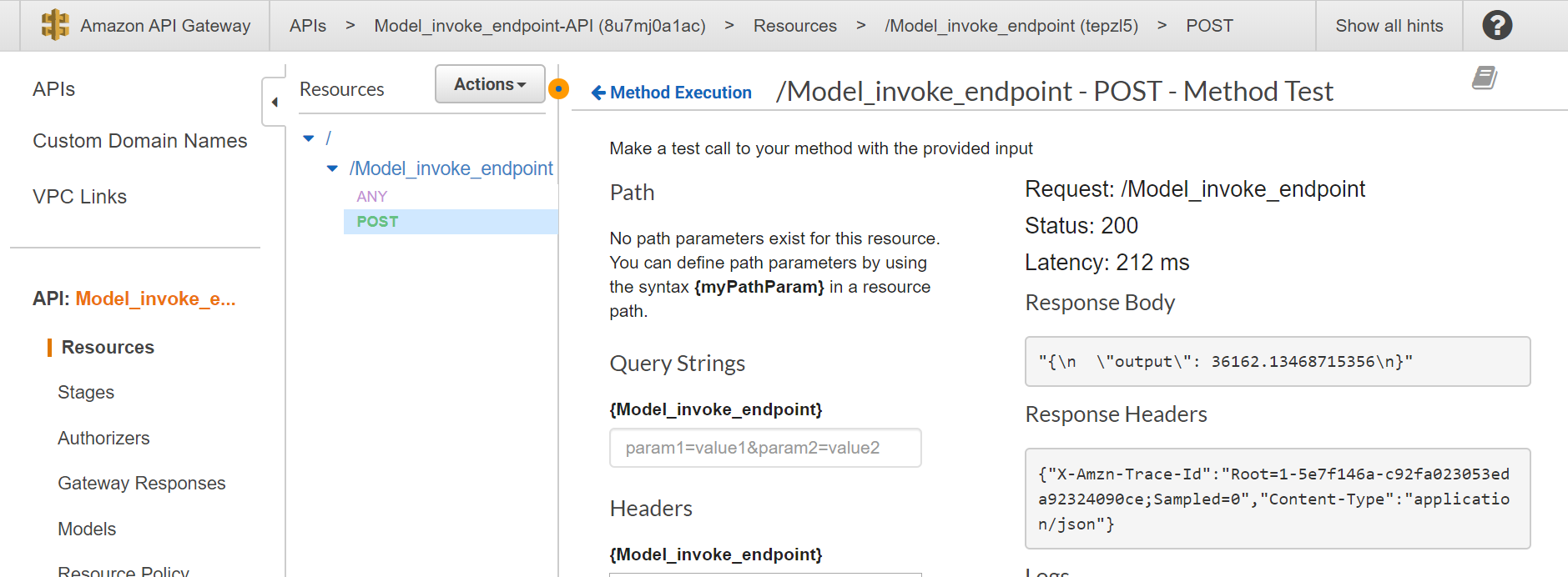Collapse the sidebar with the left arrow toggle
The height and width of the screenshot is (577, 1568).
(x=275, y=102)
